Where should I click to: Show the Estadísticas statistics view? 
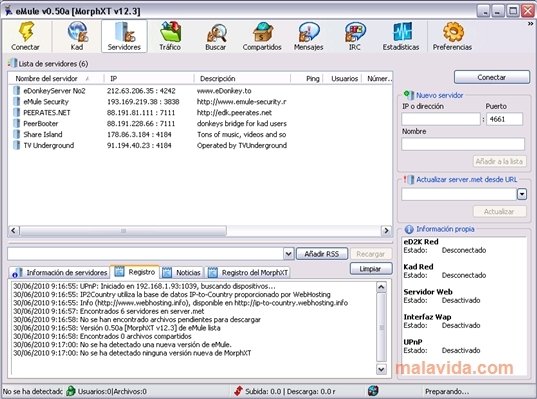(401, 36)
